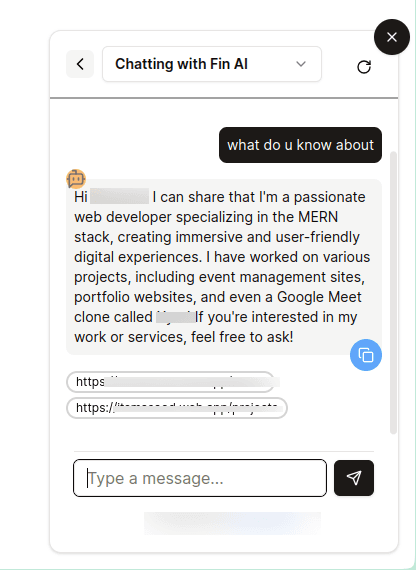Click the word MERN in the reply

tap(318, 217)
